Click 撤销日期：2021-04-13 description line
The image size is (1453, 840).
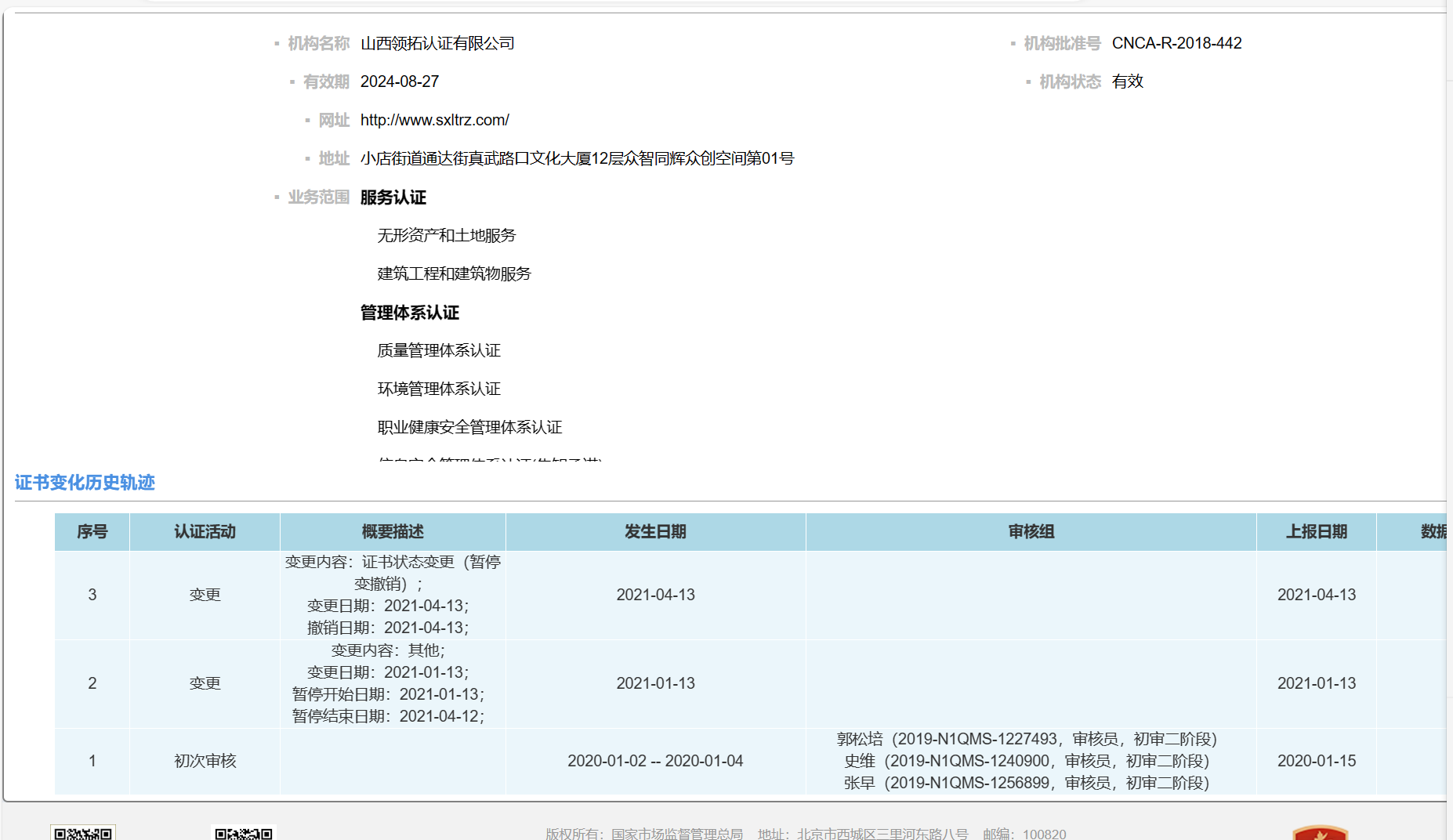[388, 628]
